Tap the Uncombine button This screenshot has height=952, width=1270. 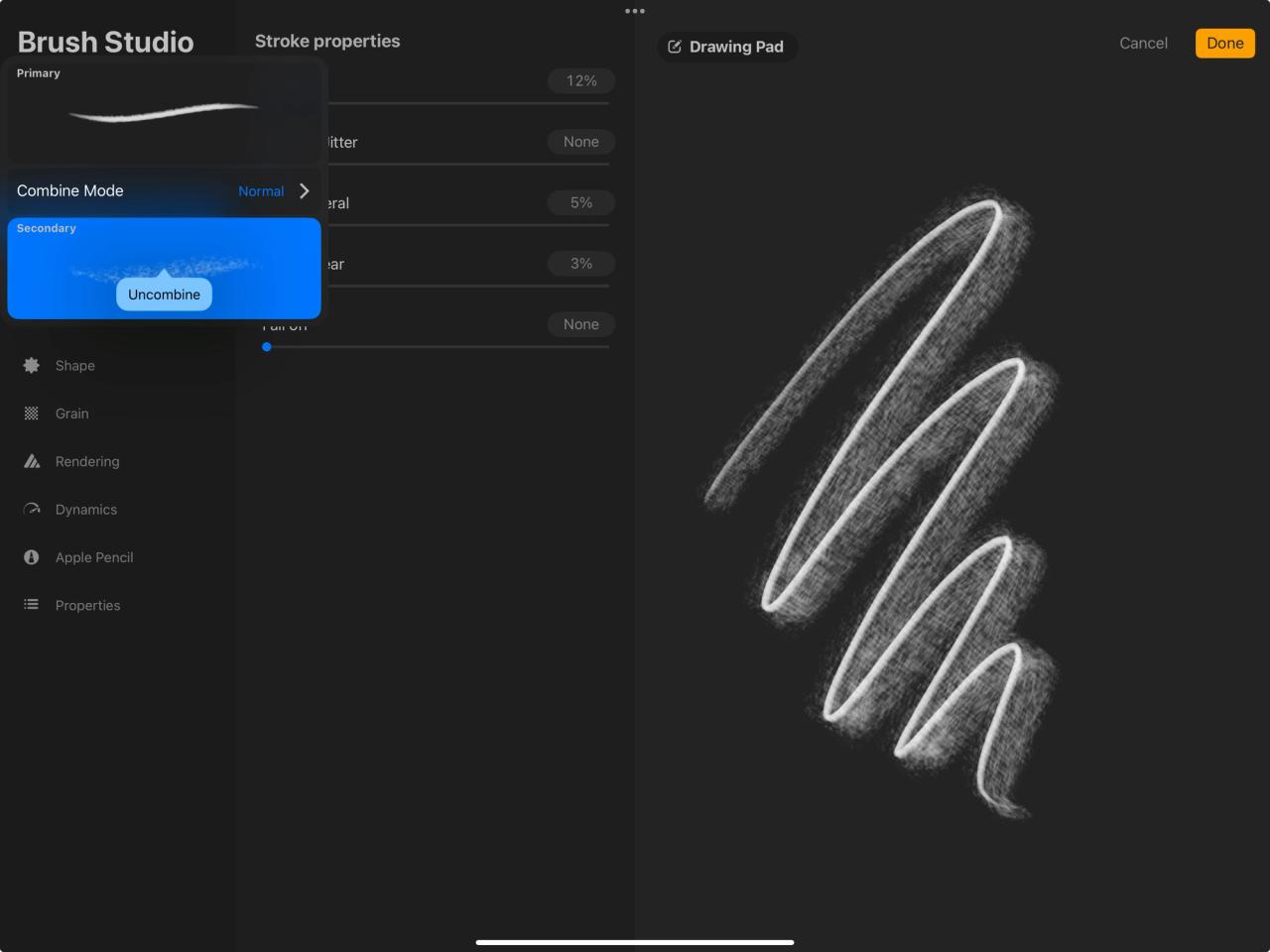pyautogui.click(x=164, y=295)
